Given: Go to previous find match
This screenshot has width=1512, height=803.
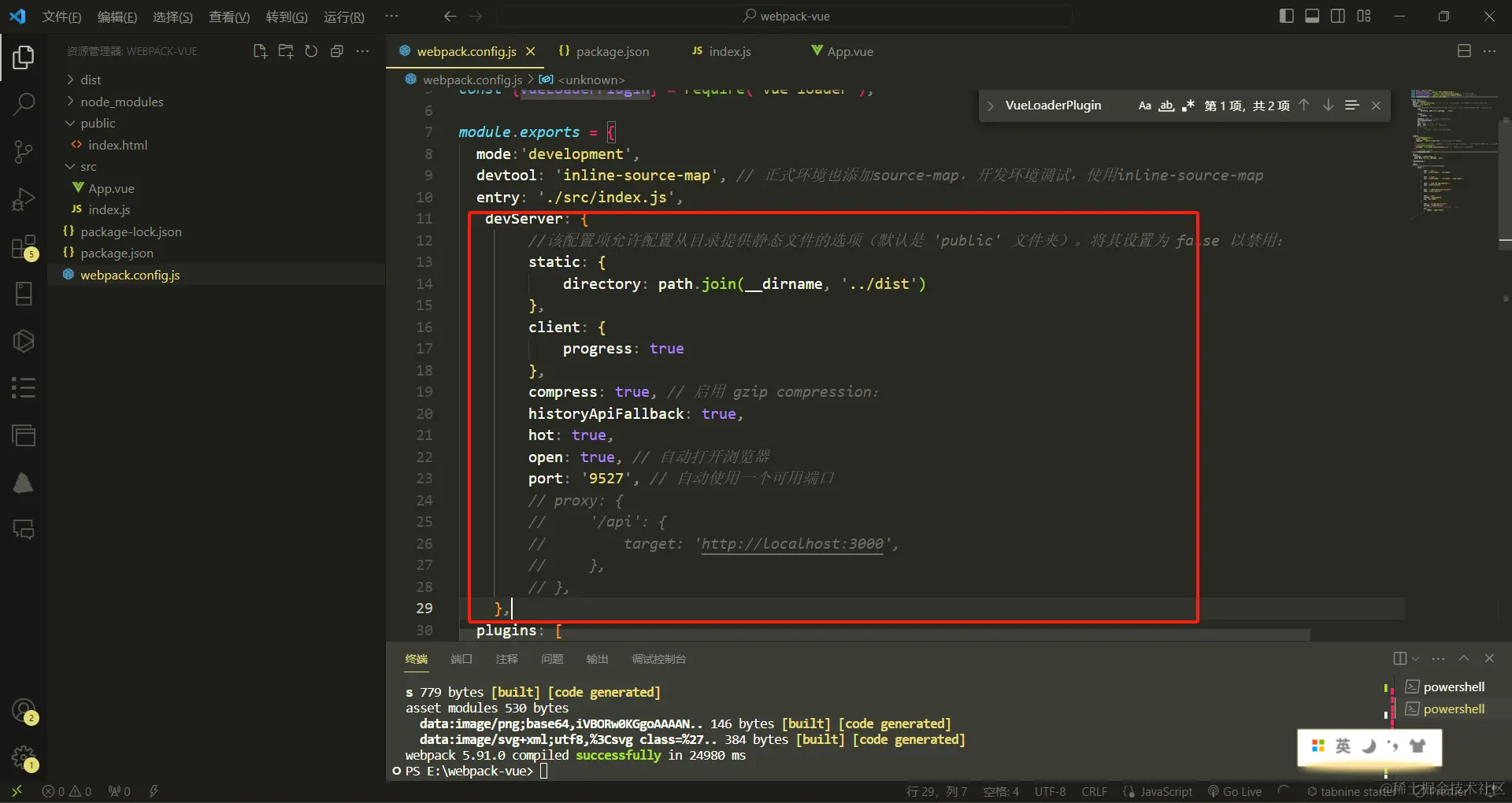Looking at the screenshot, I should click(x=1304, y=105).
